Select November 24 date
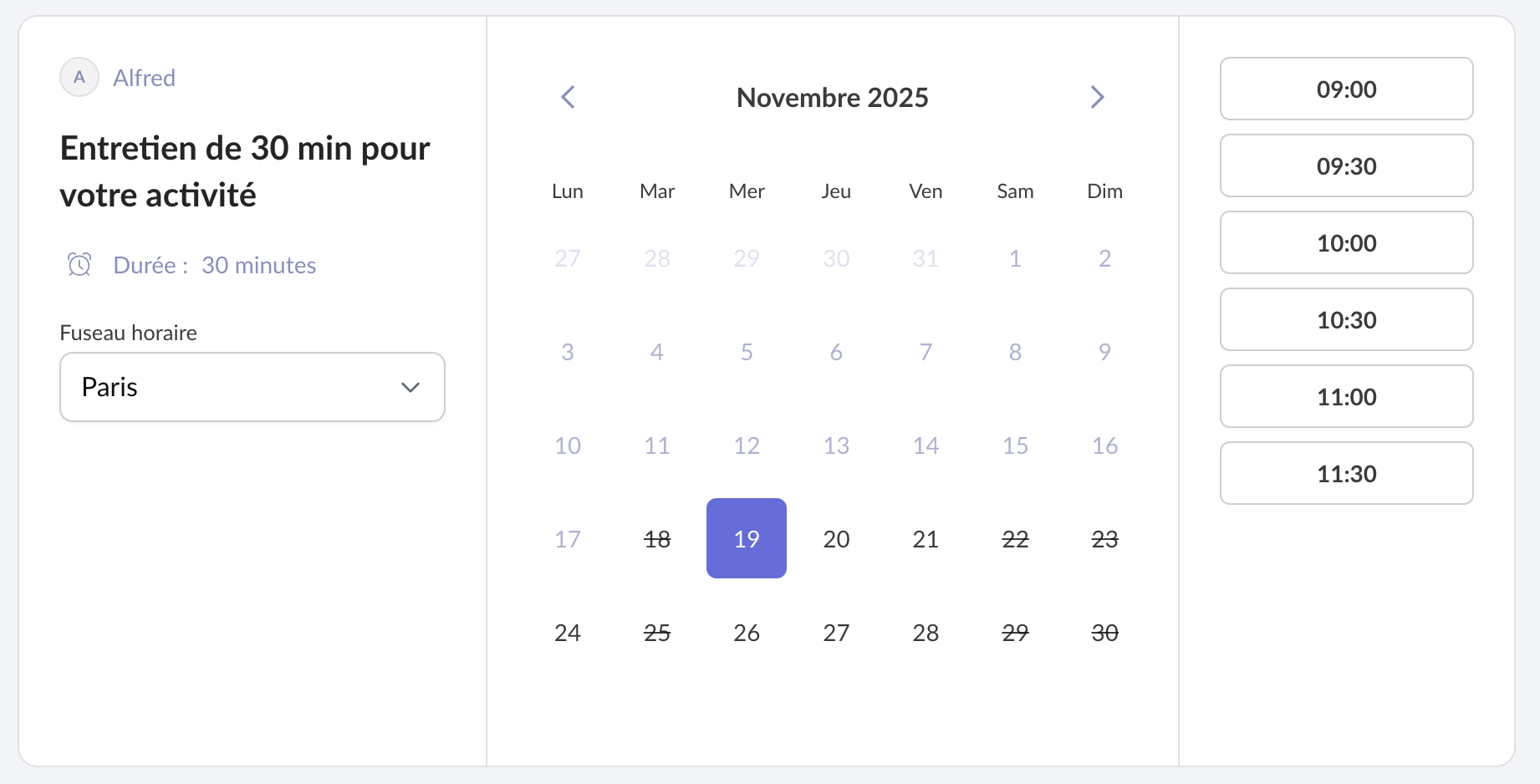1540x784 pixels. tap(568, 633)
